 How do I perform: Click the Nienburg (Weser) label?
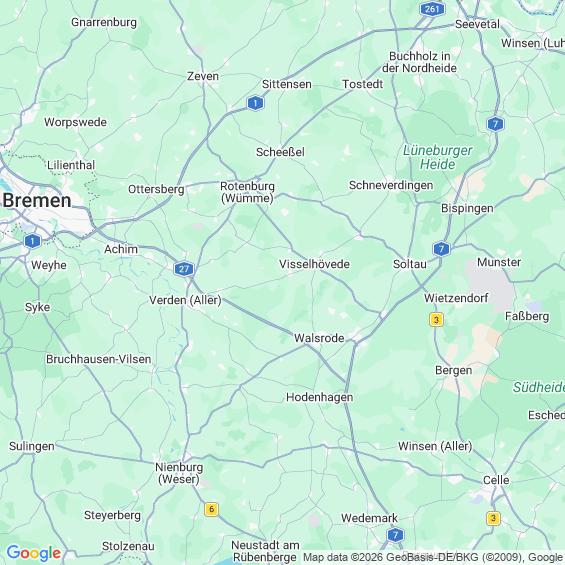179,473
